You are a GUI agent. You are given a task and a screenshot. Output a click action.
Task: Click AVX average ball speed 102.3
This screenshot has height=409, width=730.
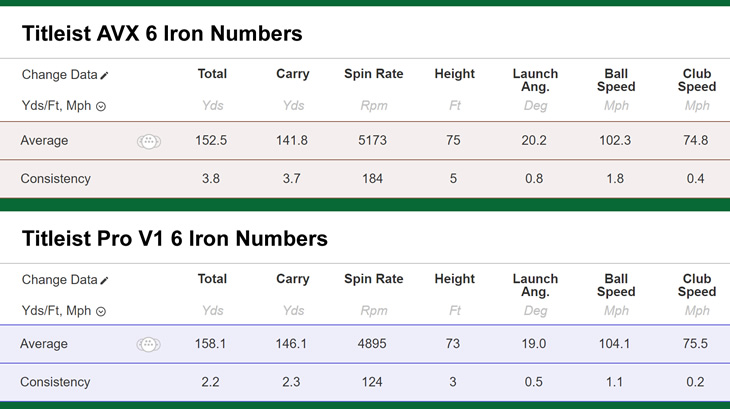click(x=615, y=141)
